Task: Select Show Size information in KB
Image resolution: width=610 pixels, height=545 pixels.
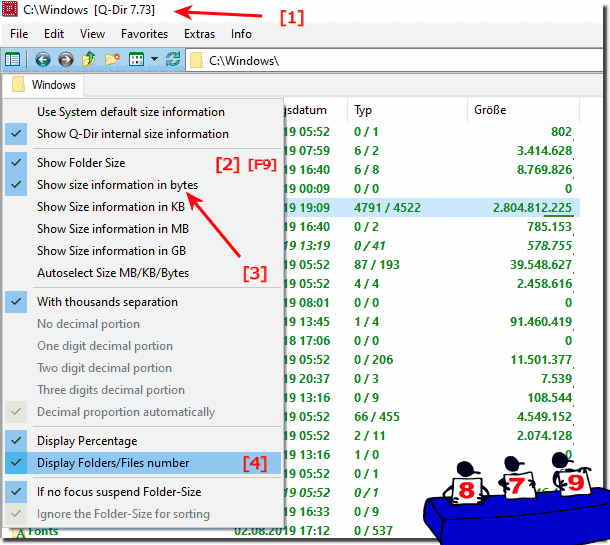Action: point(143,207)
